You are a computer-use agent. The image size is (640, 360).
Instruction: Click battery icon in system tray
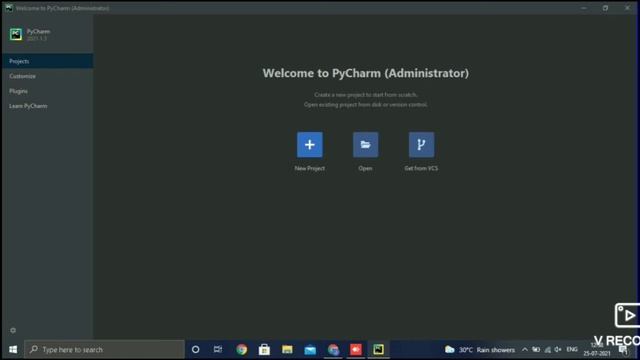(536, 350)
